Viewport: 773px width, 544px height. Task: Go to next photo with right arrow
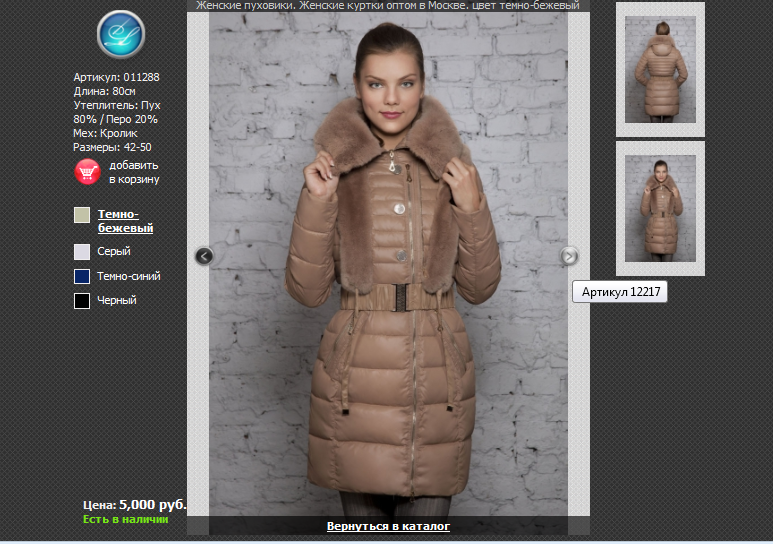point(569,256)
